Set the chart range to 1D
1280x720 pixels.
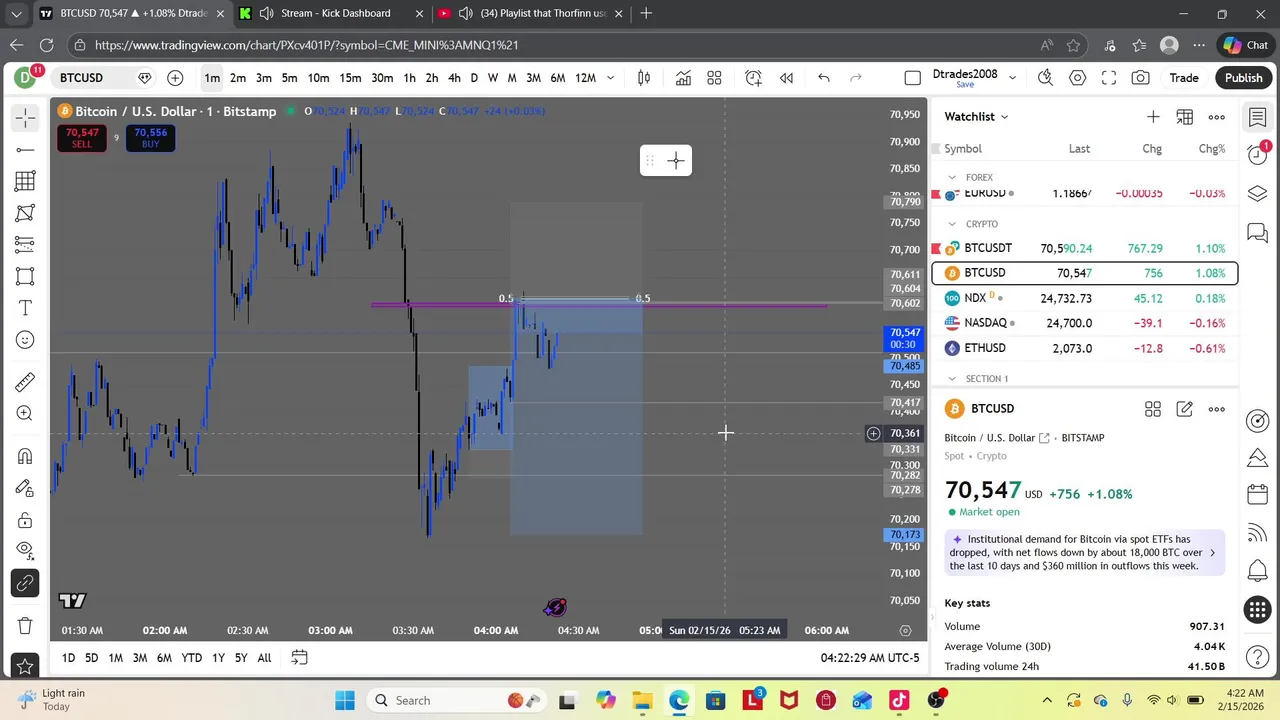[68, 658]
